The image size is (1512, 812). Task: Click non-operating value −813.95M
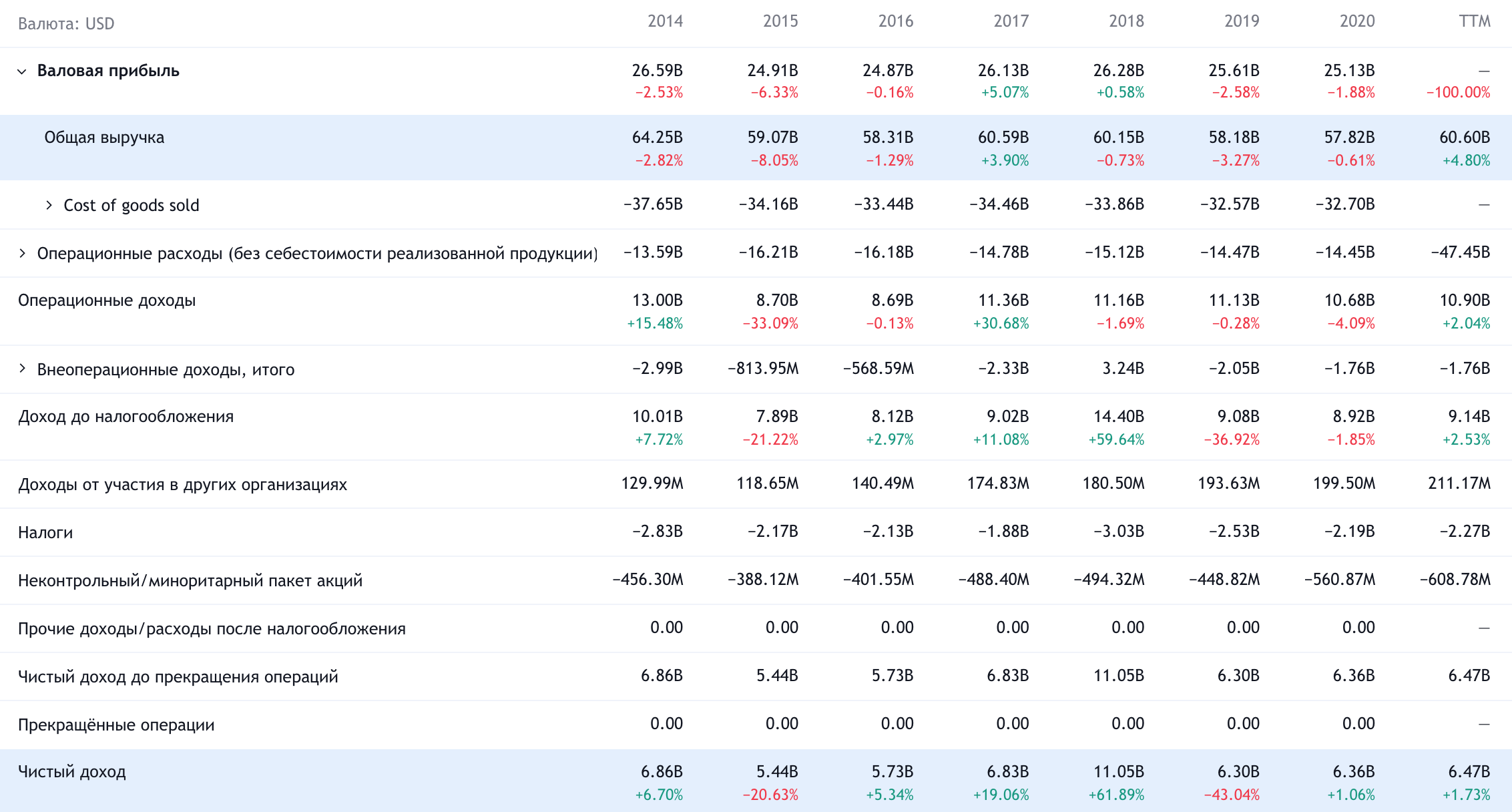(x=763, y=369)
